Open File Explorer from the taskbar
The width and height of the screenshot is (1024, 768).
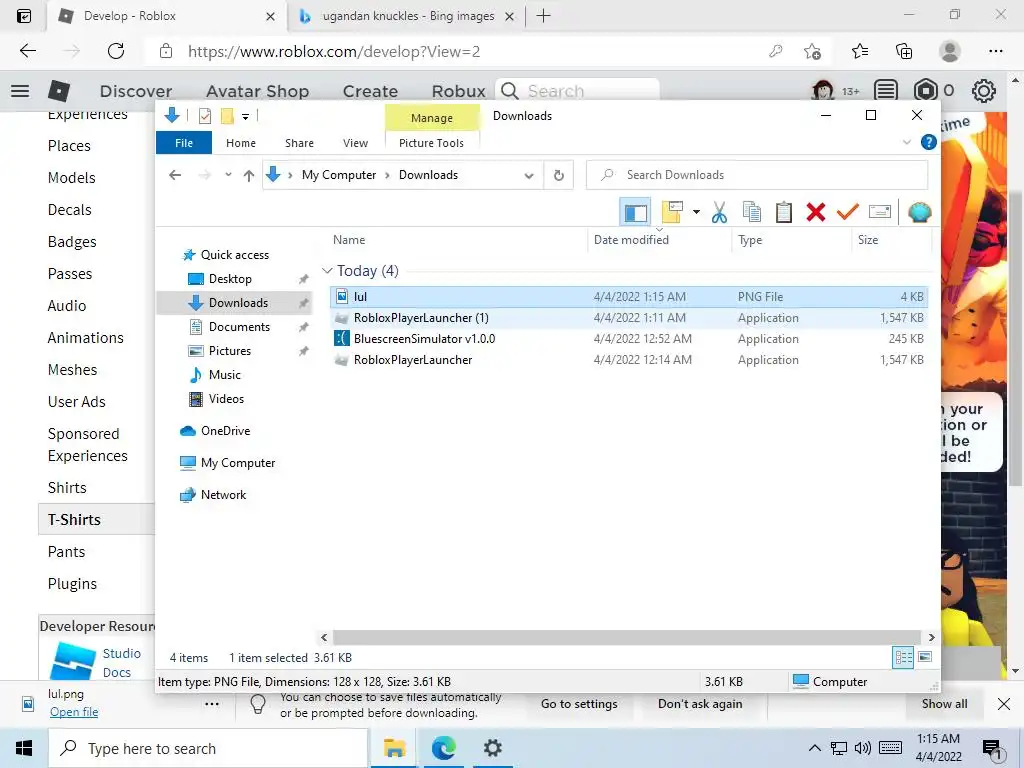pos(394,748)
